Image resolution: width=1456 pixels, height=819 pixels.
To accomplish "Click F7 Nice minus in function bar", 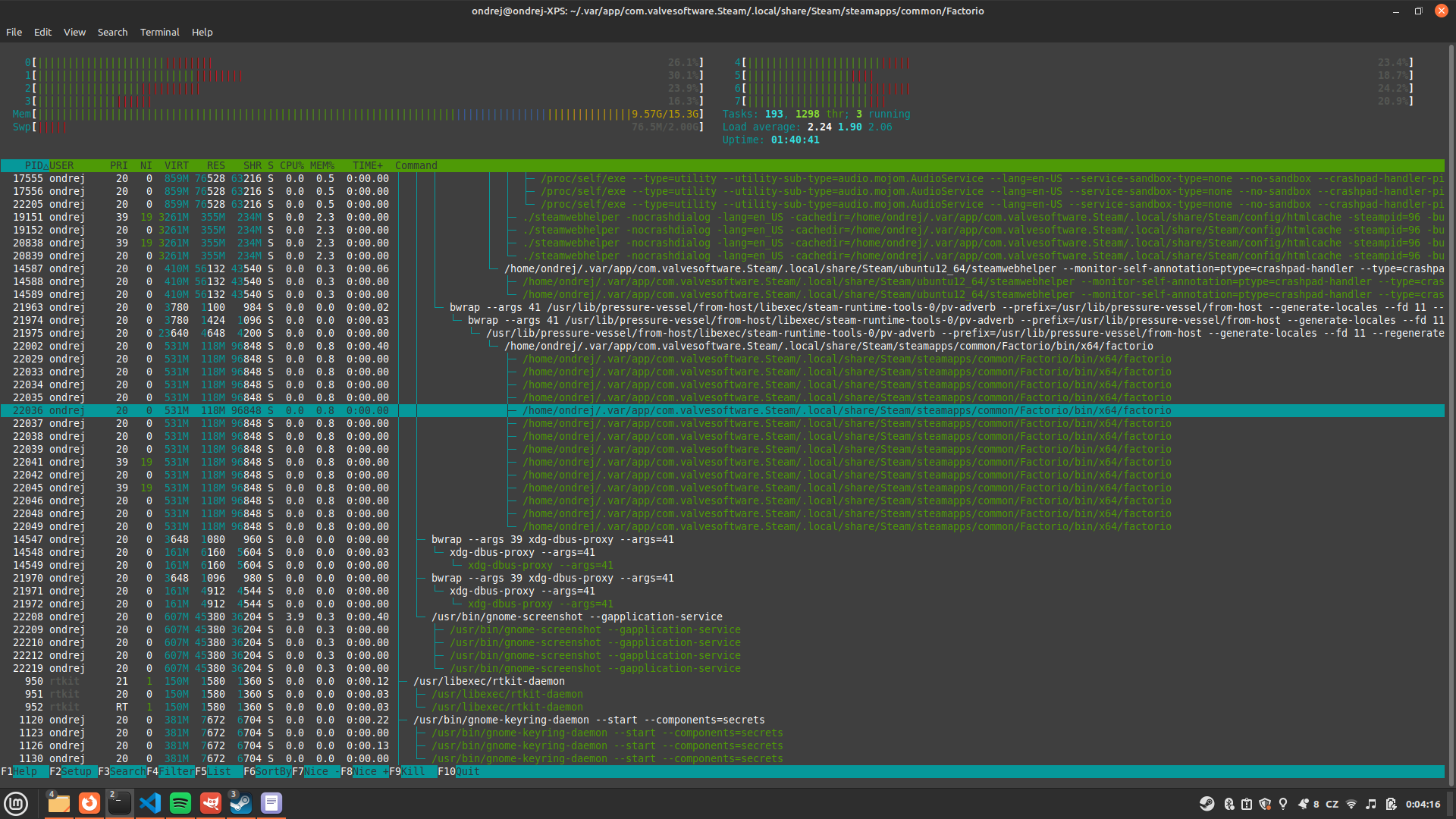I will [316, 771].
